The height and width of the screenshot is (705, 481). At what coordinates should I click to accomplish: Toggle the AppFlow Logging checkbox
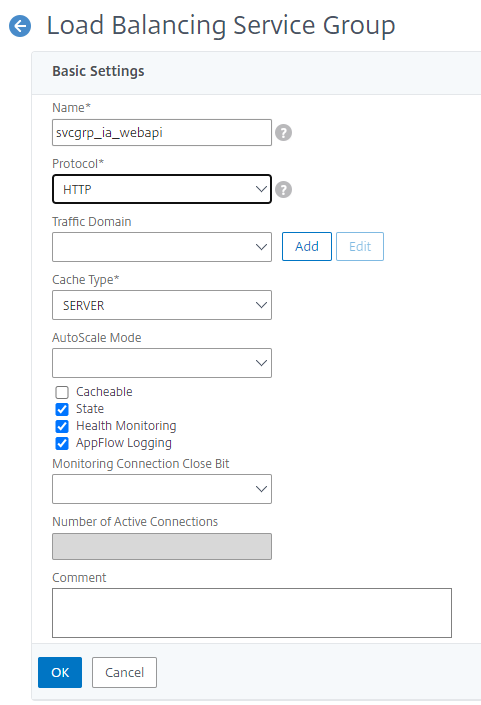[62, 443]
